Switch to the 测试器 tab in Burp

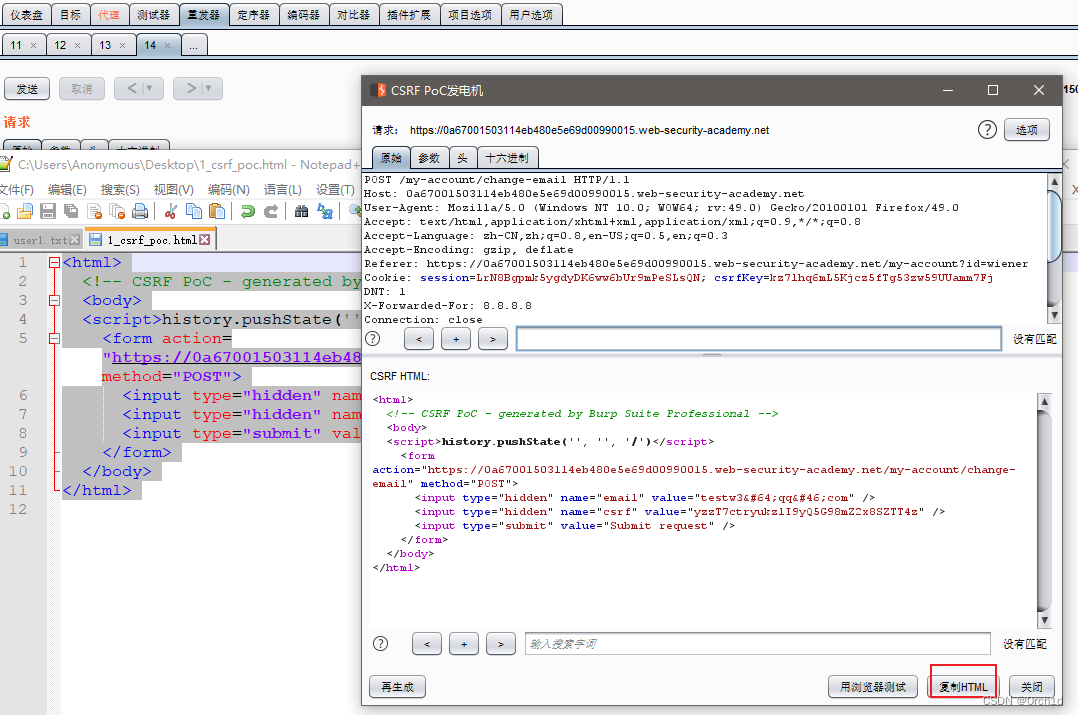click(x=153, y=14)
